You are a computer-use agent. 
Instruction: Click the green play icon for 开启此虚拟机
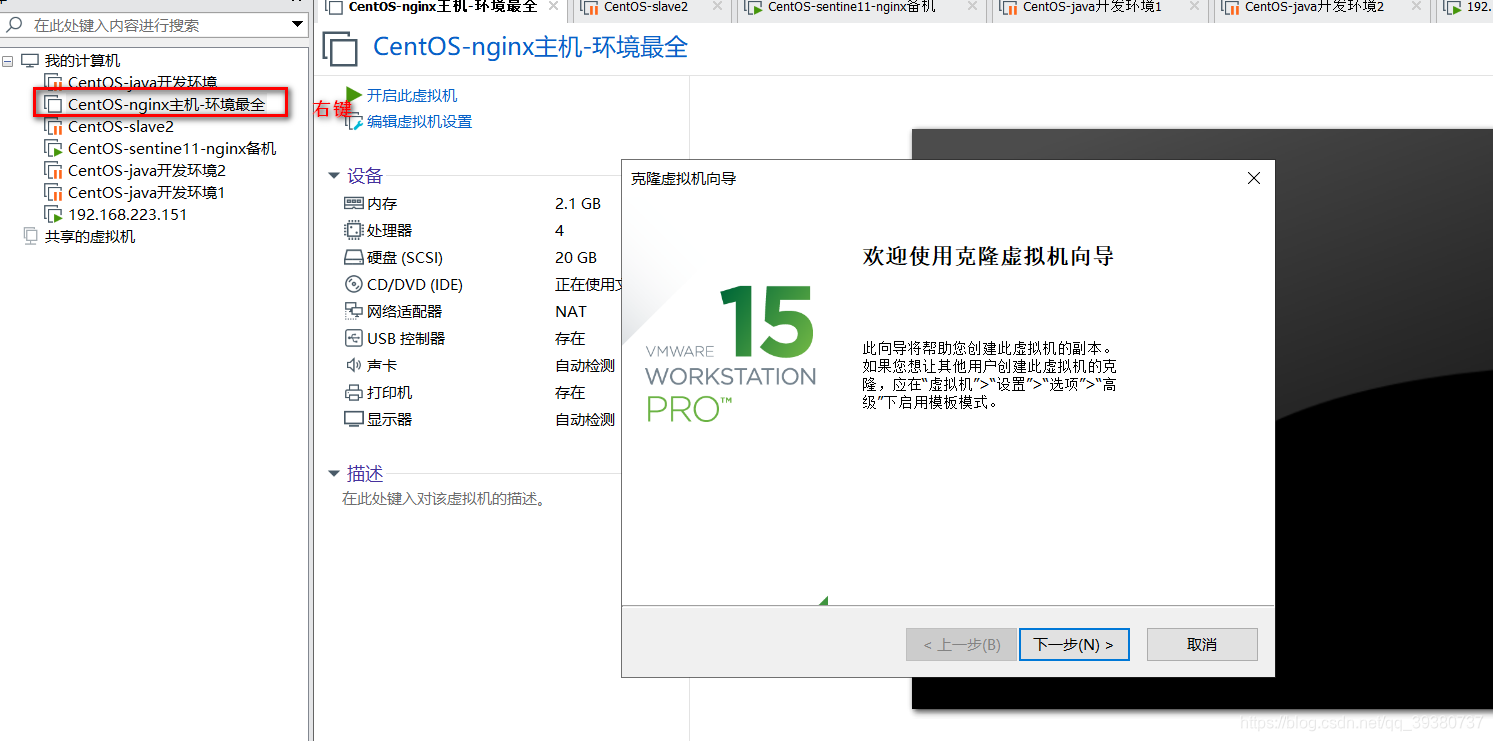pos(353,95)
